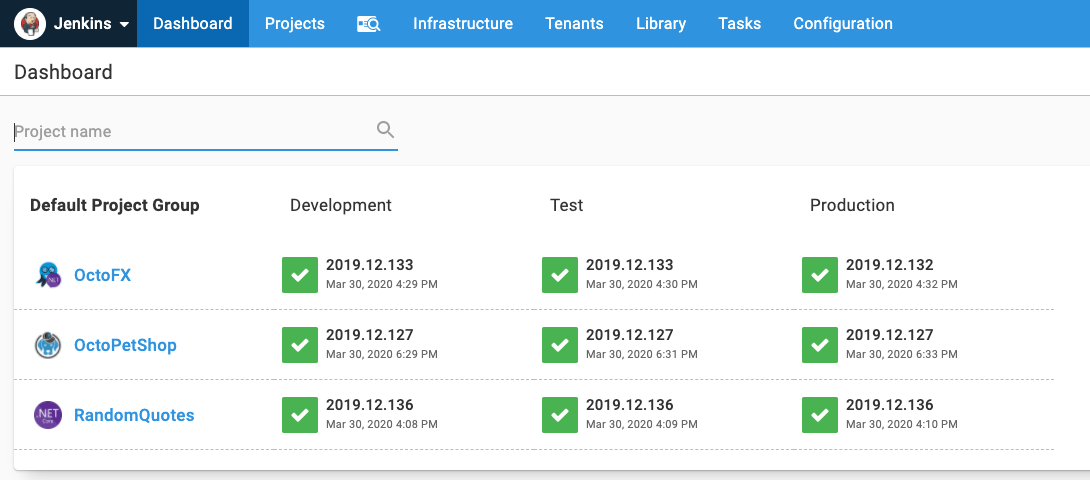Image resolution: width=1090 pixels, height=480 pixels.
Task: Open the Library section
Action: pos(661,24)
